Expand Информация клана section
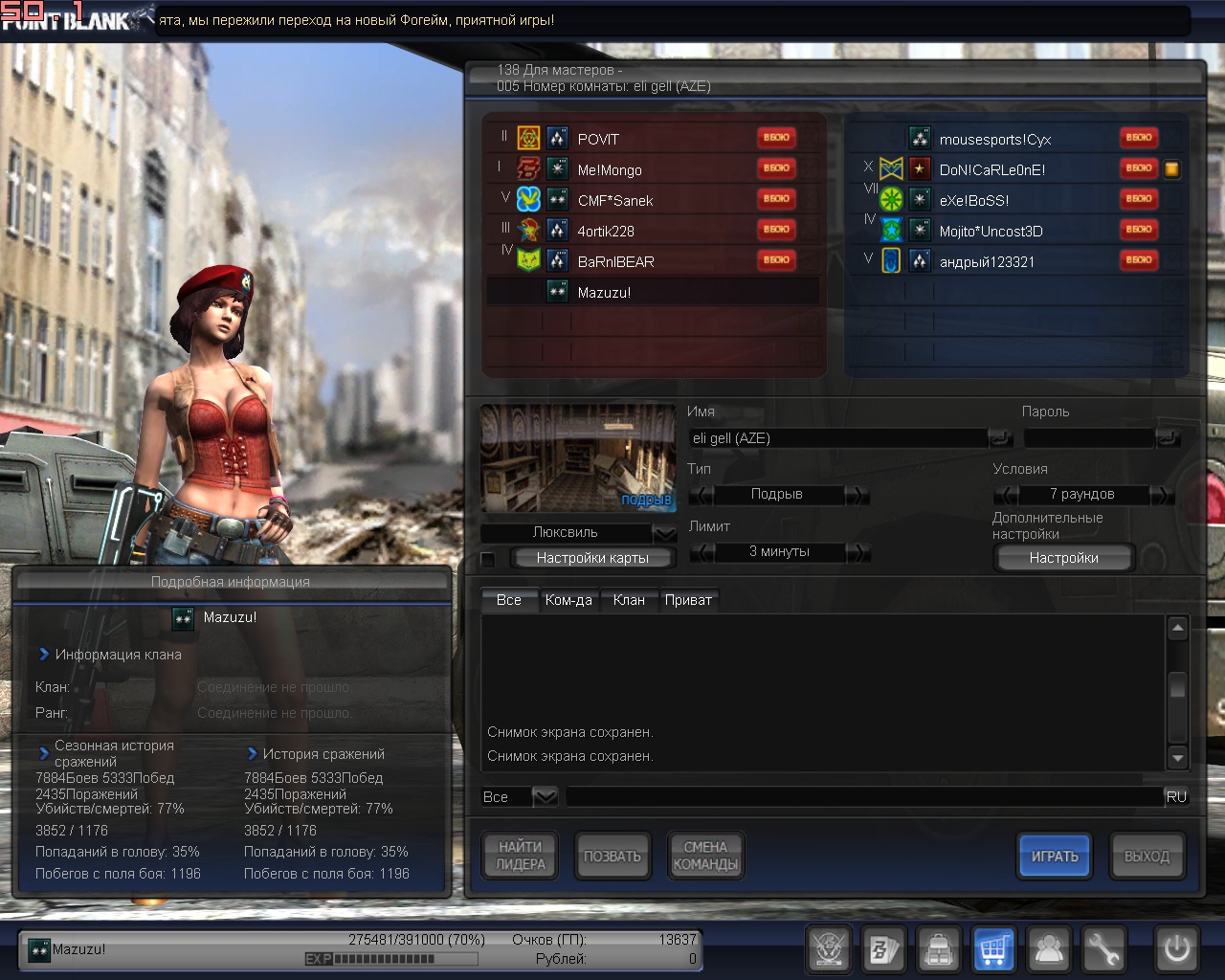The image size is (1225, 980). click(44, 655)
